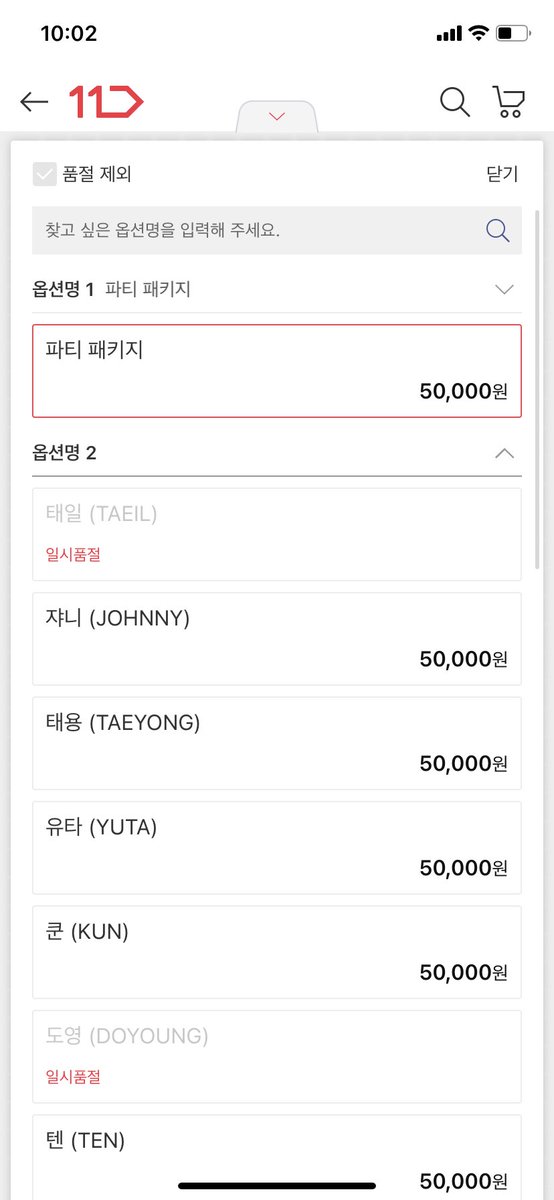This screenshot has width=554, height=1200.
Task: Choose 태용 (TAEYONG) option
Action: click(277, 743)
